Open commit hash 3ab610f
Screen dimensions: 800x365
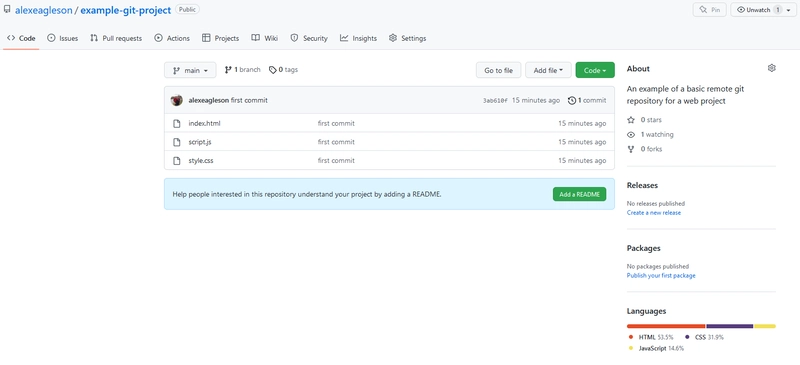[495, 101]
